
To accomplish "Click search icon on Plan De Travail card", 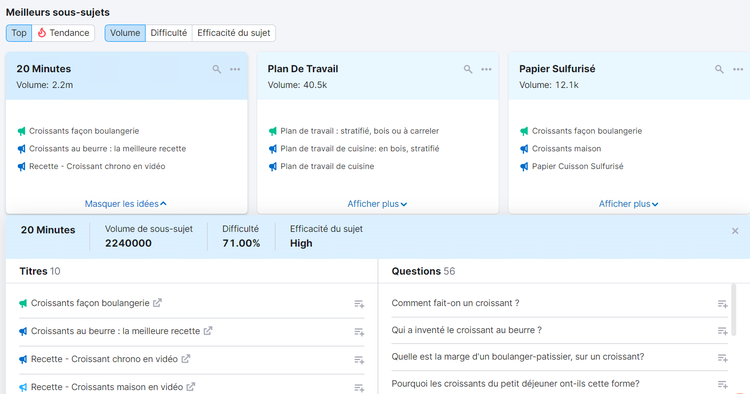I will coord(468,69).
